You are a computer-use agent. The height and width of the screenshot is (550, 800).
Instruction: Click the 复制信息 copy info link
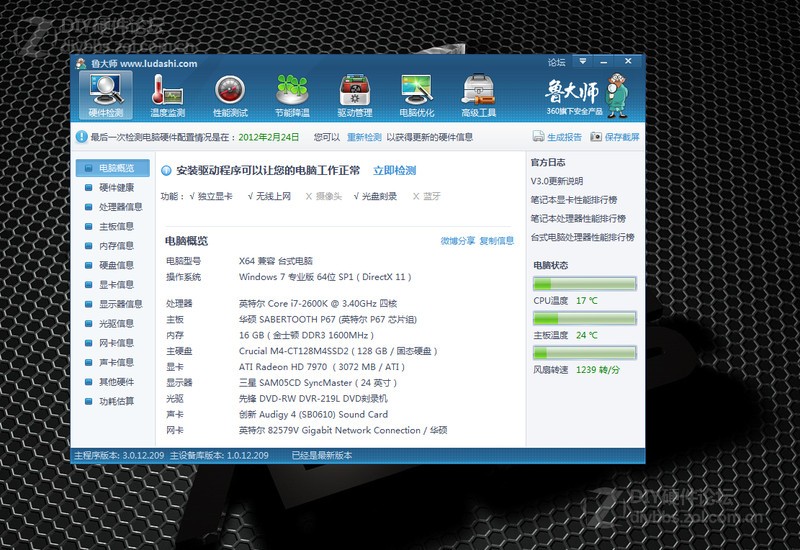(496, 241)
